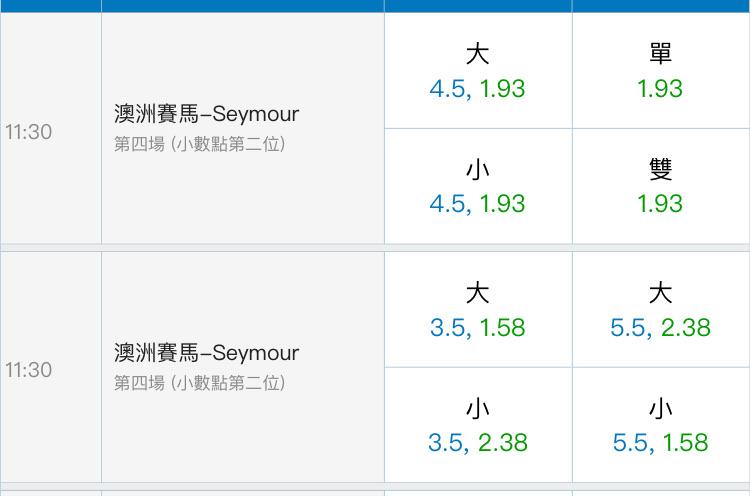Screen dimensions: 750x496
Task: Select 大 4.5 at odds 1.93
Action: pos(478,70)
